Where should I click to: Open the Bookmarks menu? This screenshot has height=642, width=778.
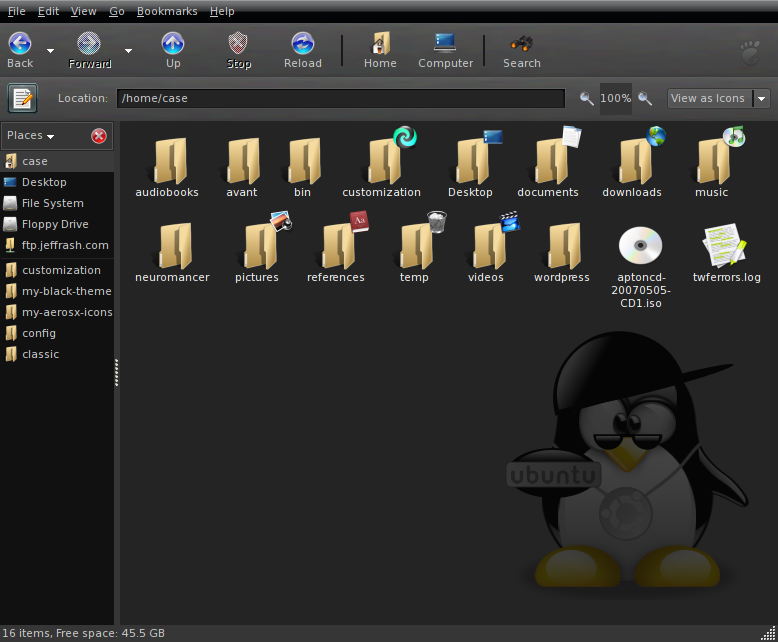167,11
